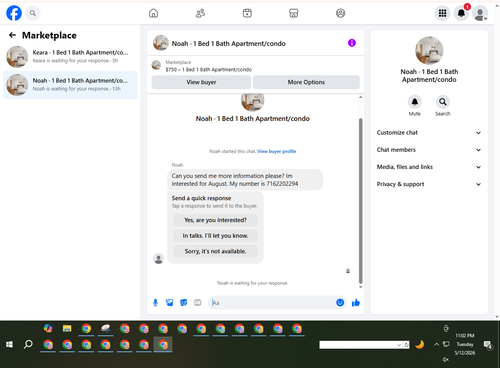
Task: Select the Noah apartment conversation in the list
Action: pos(70,85)
